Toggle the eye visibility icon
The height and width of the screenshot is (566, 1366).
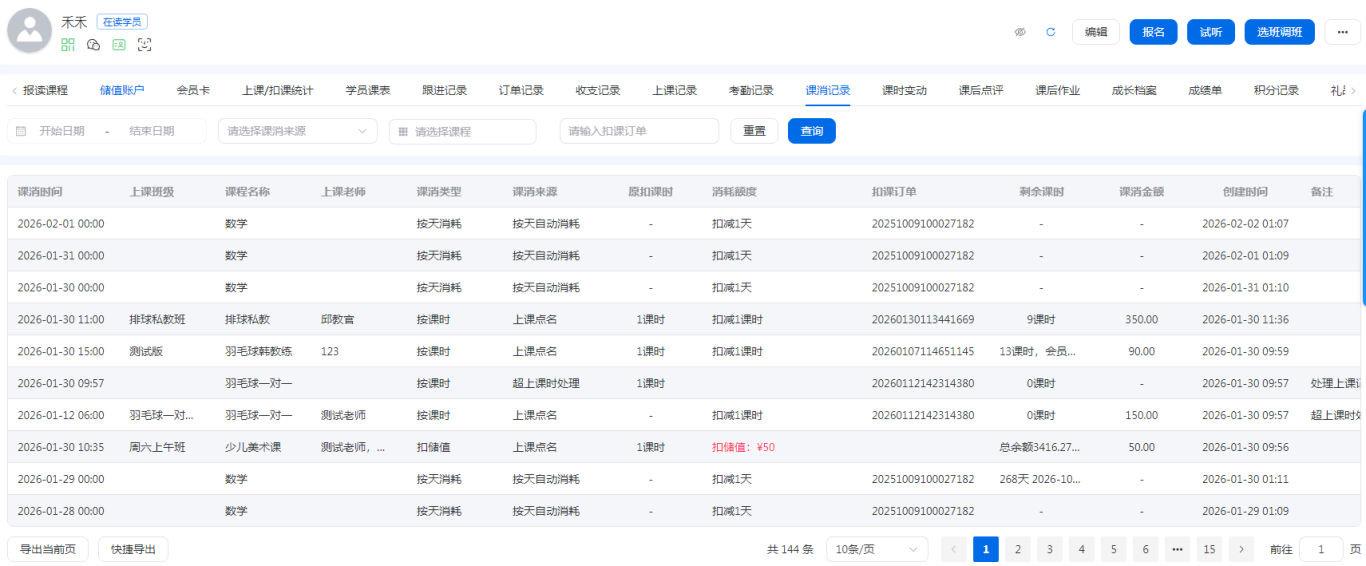tap(1020, 32)
